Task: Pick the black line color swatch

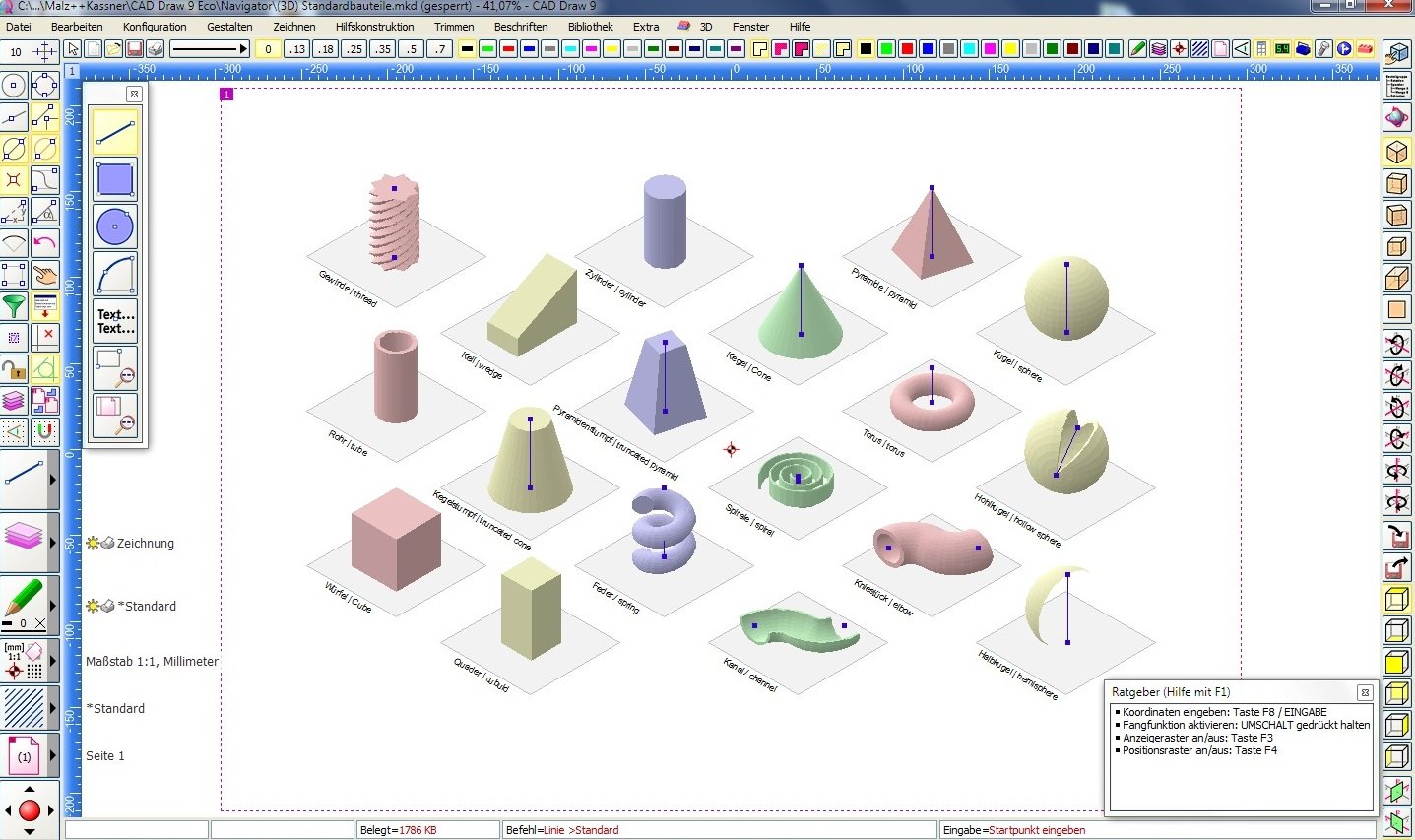Action: click(x=467, y=48)
